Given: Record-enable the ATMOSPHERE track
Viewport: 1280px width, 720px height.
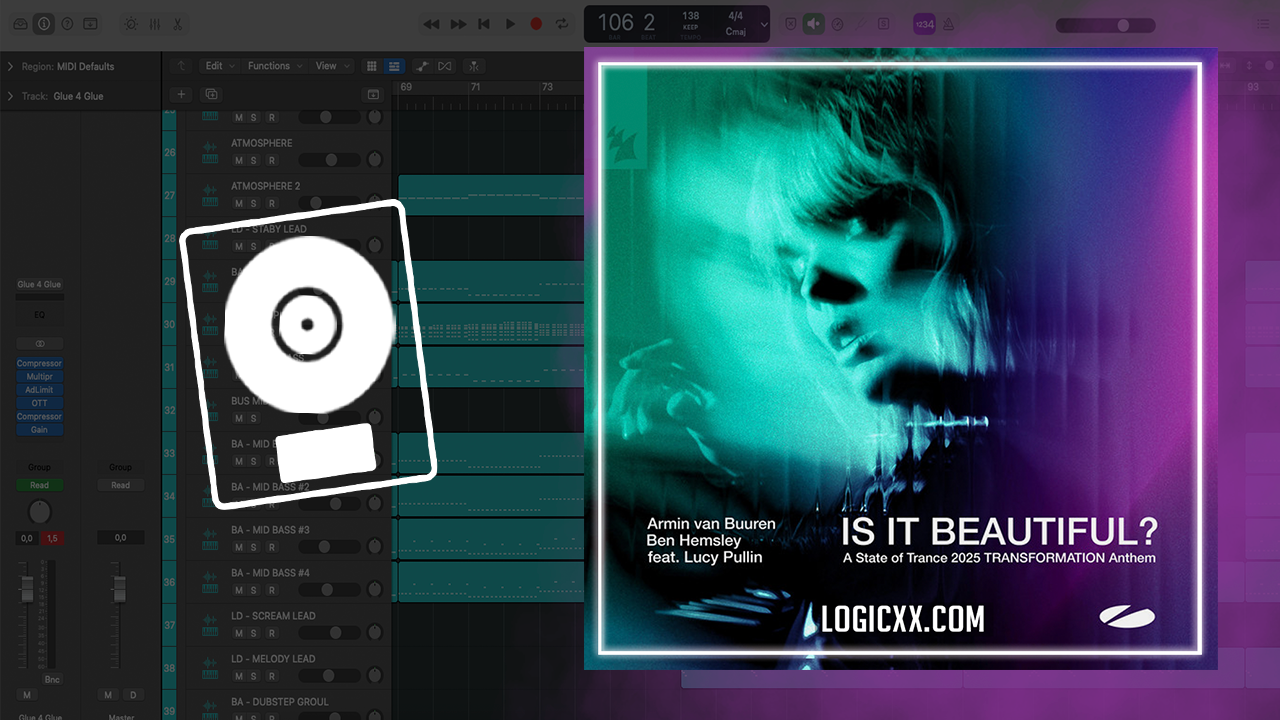Looking at the screenshot, I should click(271, 160).
